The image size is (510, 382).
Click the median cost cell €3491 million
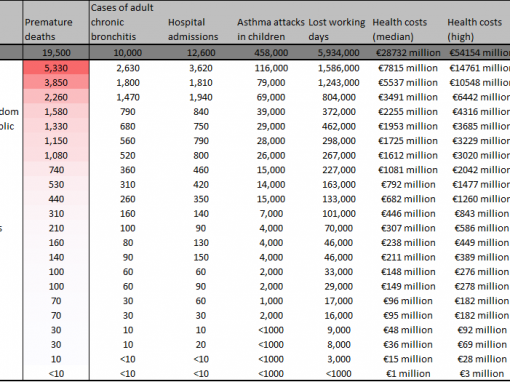408,97
